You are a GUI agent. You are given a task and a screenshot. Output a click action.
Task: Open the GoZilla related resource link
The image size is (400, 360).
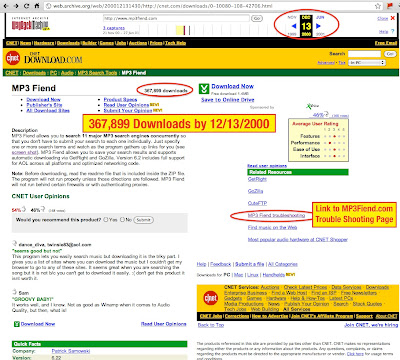click(255, 191)
